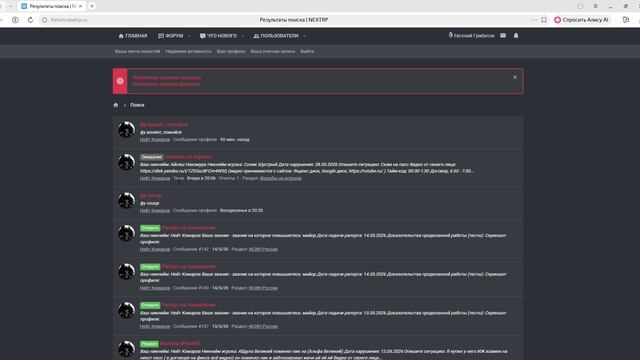Open the 'Ваша лента новостей' link
Screen dimensions: 640x360
pos(138,51)
